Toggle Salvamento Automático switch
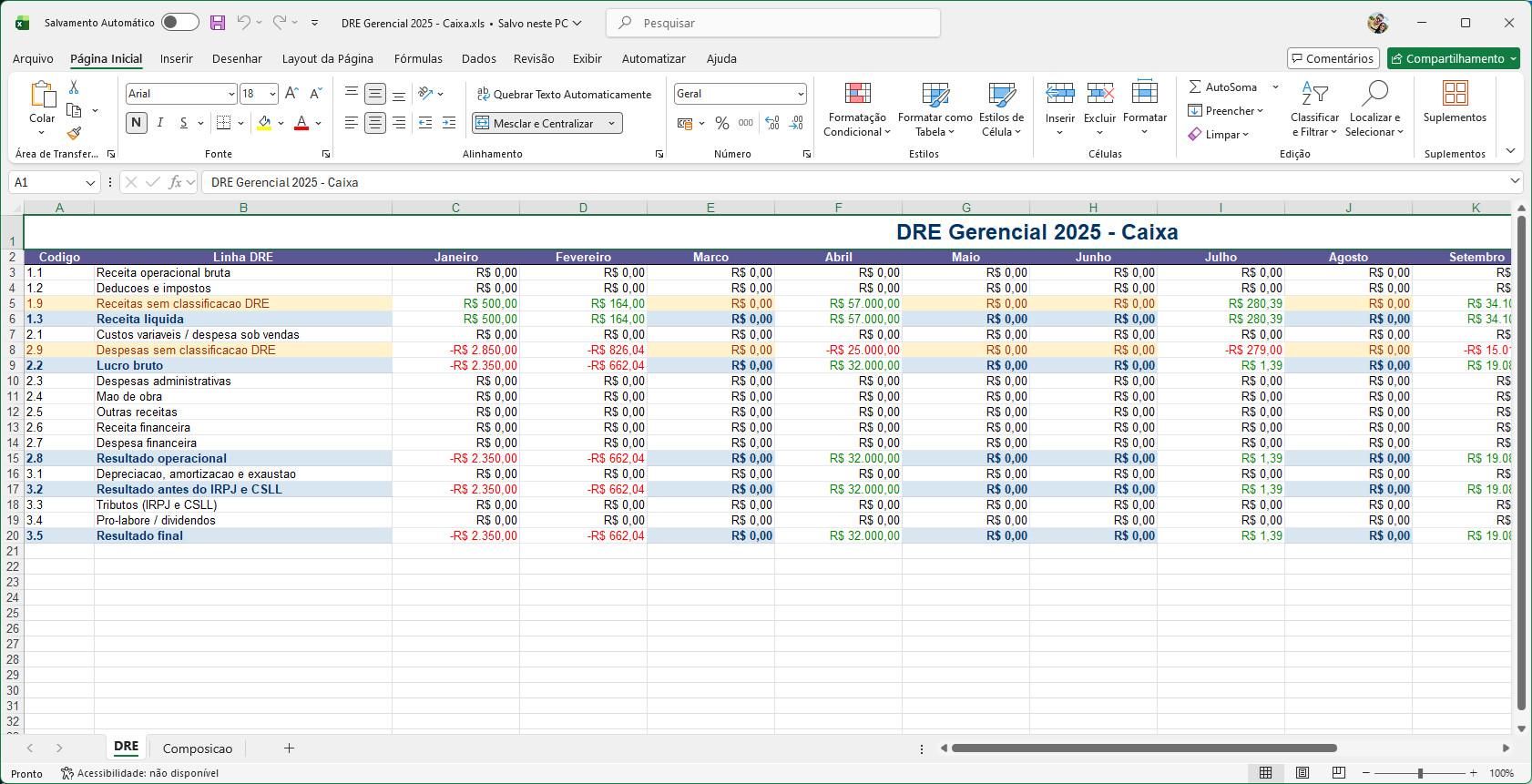This screenshot has height=784, width=1532. pos(180,23)
